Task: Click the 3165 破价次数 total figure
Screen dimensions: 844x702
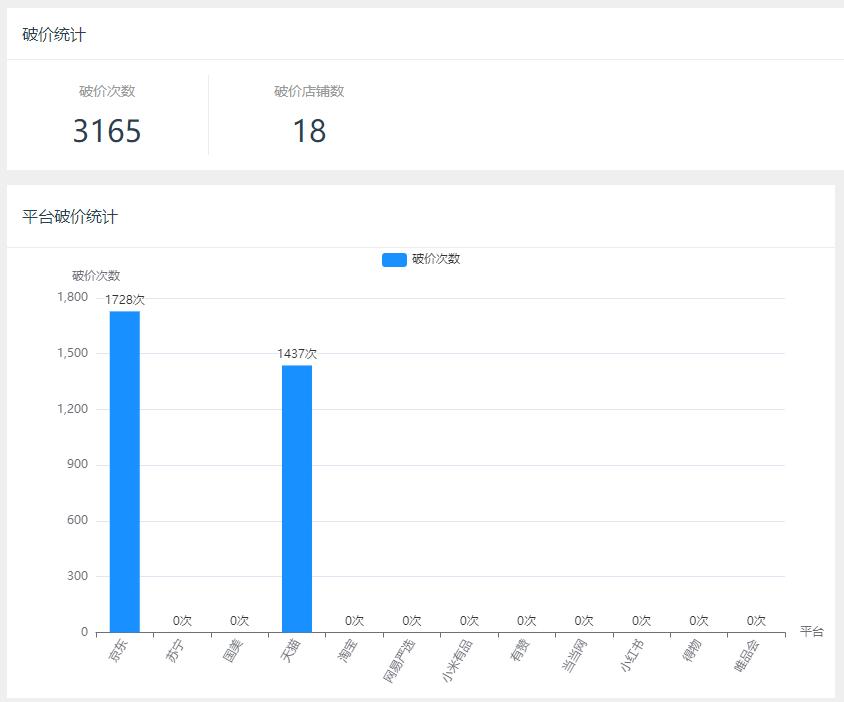Action: (x=107, y=131)
